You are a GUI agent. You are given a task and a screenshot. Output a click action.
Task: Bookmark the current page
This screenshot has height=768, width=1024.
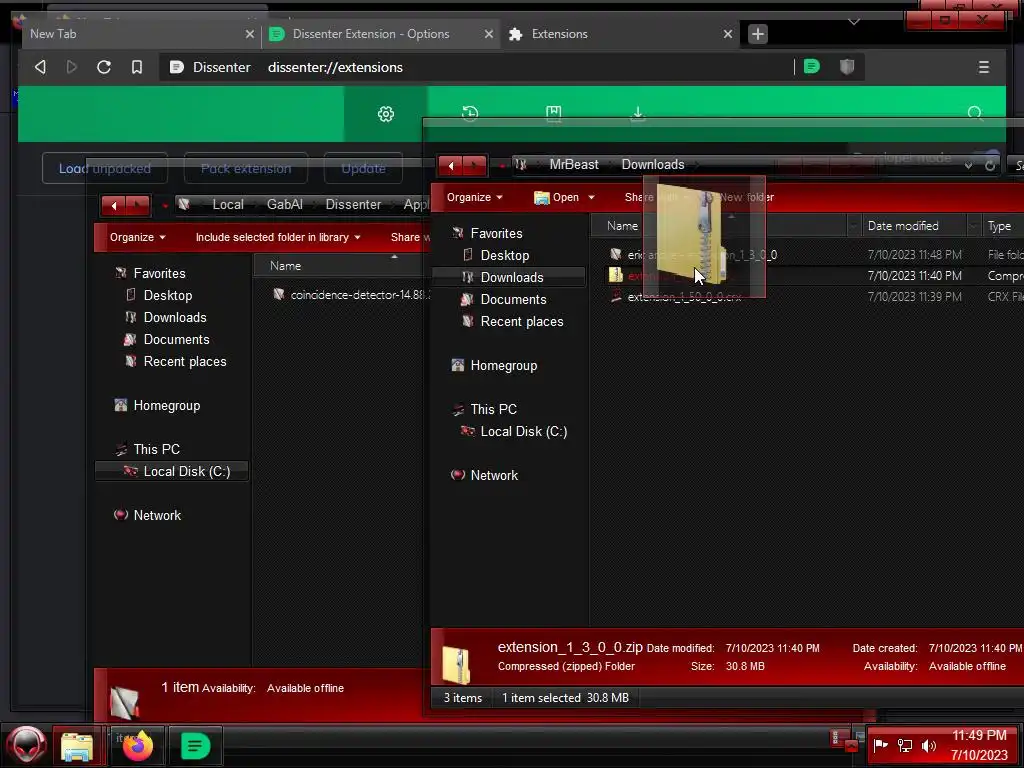[137, 67]
